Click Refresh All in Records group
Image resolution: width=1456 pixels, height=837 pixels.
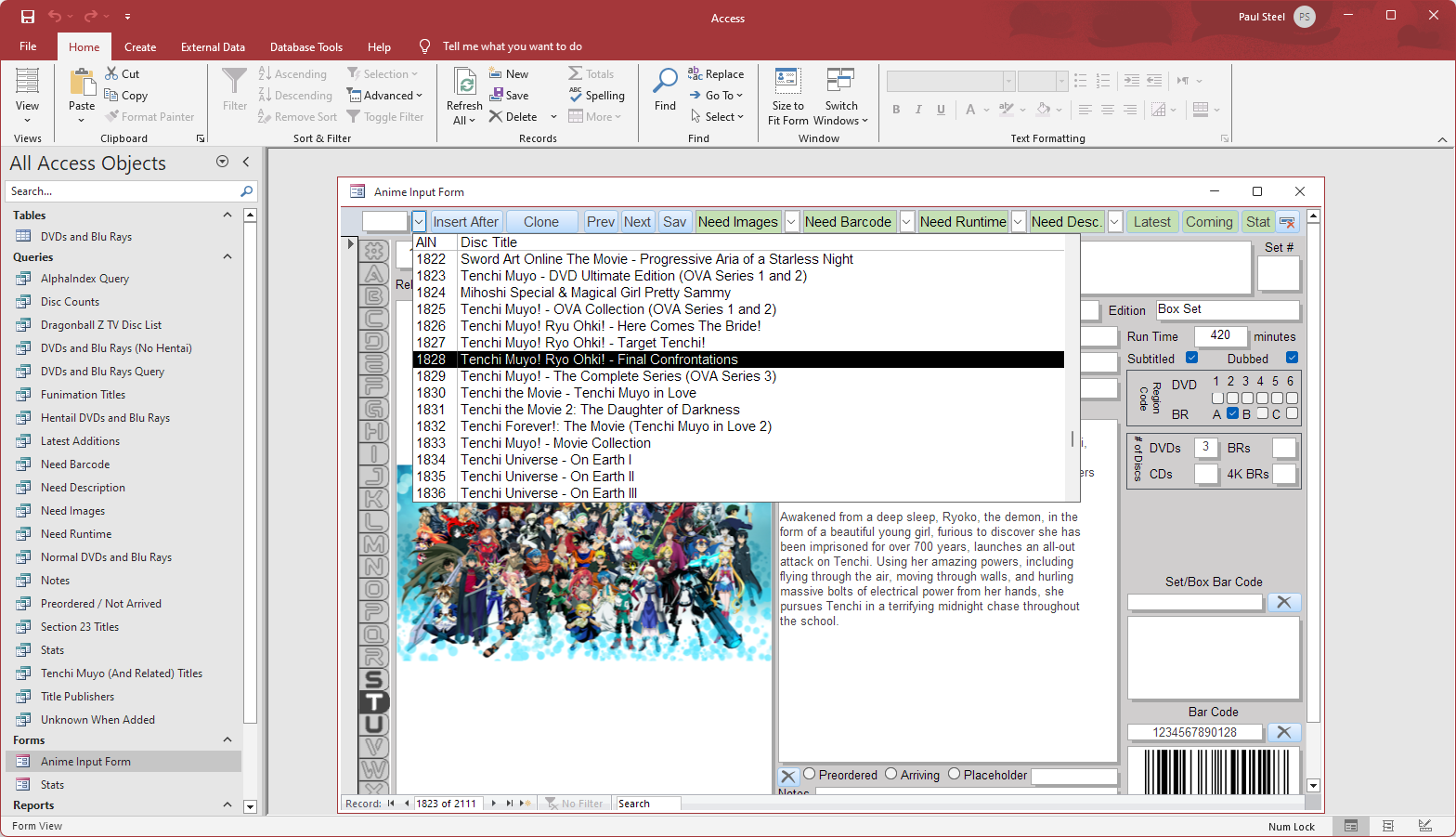pyautogui.click(x=464, y=98)
